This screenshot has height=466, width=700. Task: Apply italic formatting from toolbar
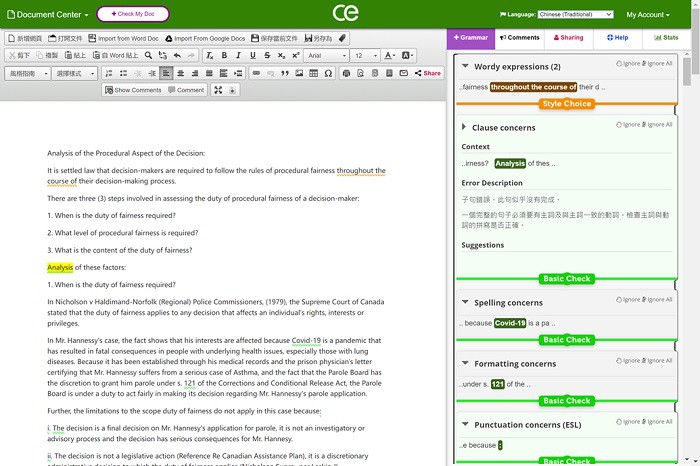(x=238, y=55)
